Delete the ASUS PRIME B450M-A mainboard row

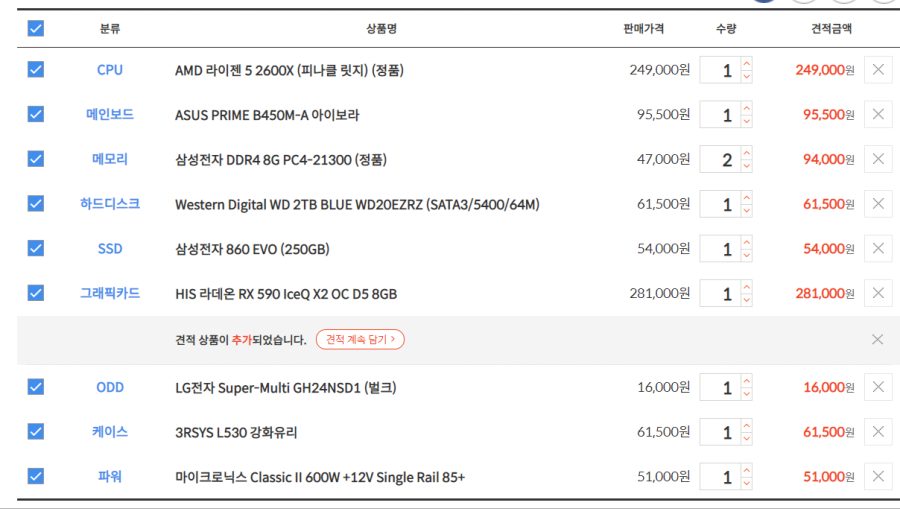pyautogui.click(x=878, y=115)
